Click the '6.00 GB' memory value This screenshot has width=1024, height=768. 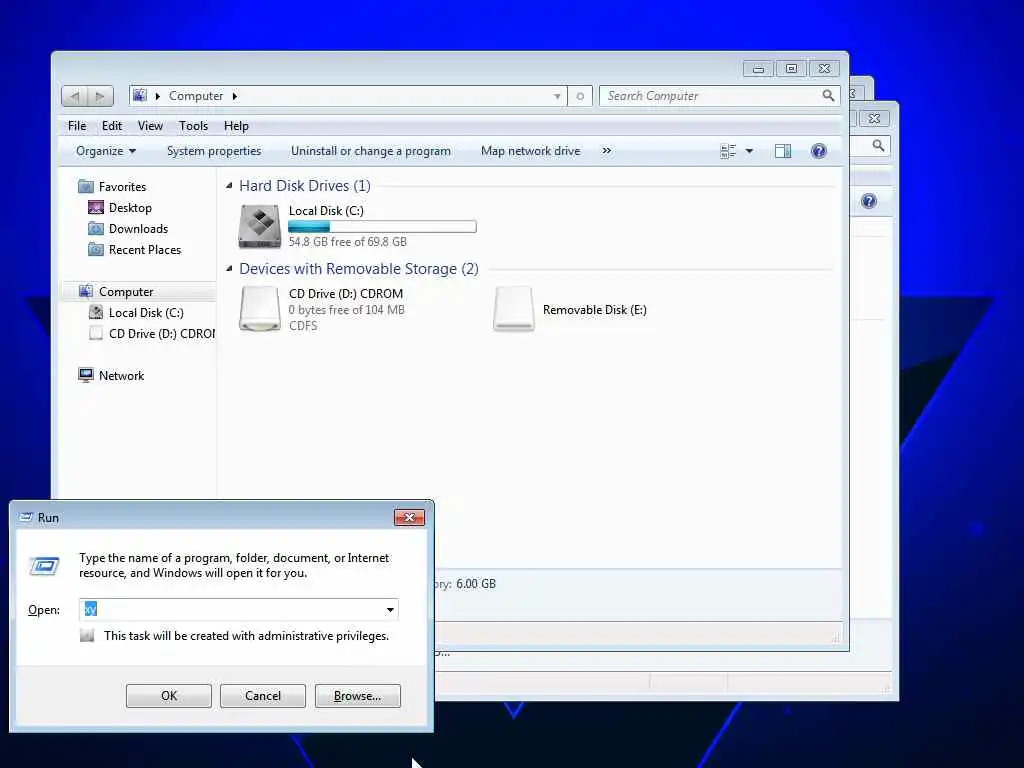pos(475,584)
